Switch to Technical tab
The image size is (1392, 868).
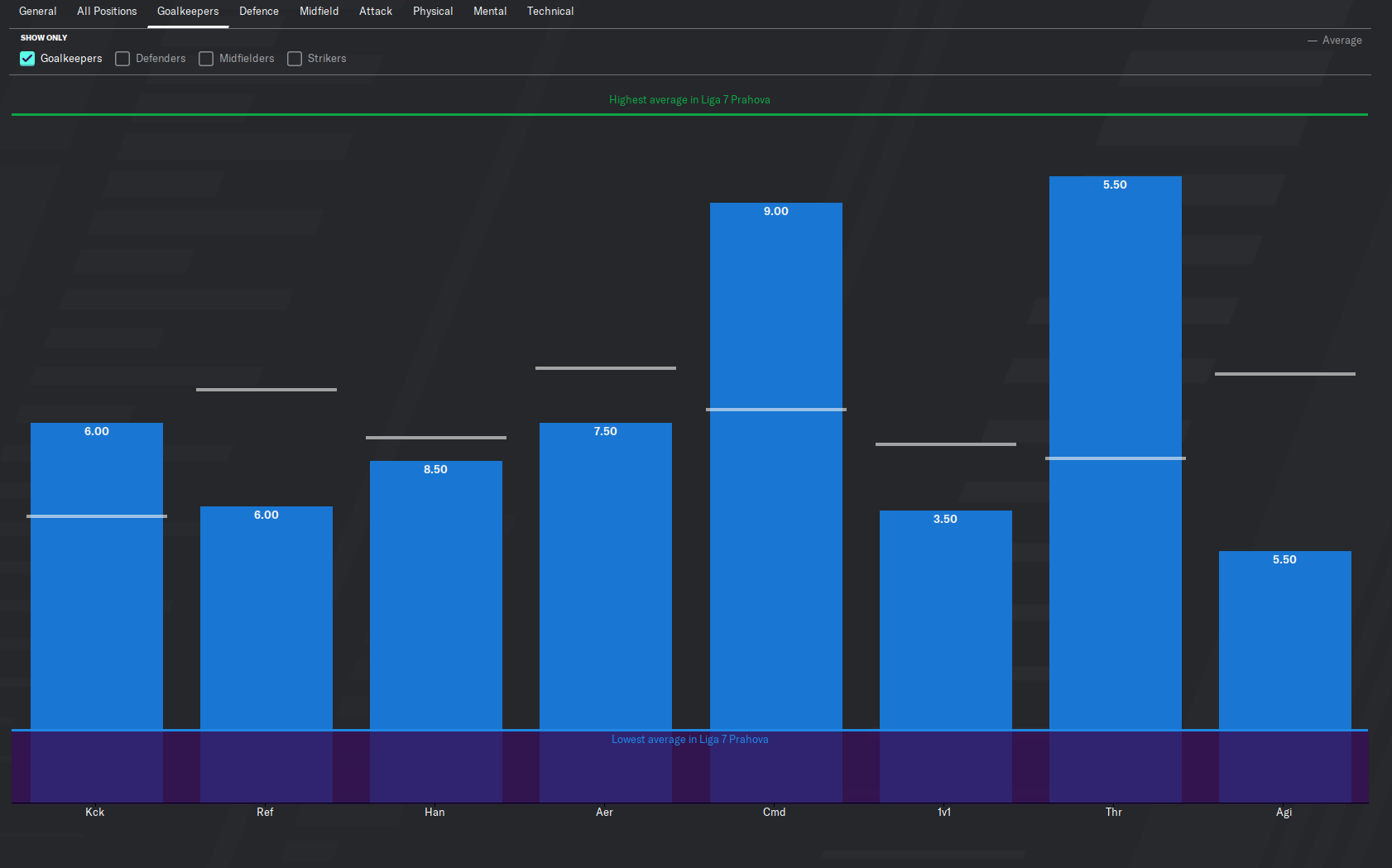[550, 12]
